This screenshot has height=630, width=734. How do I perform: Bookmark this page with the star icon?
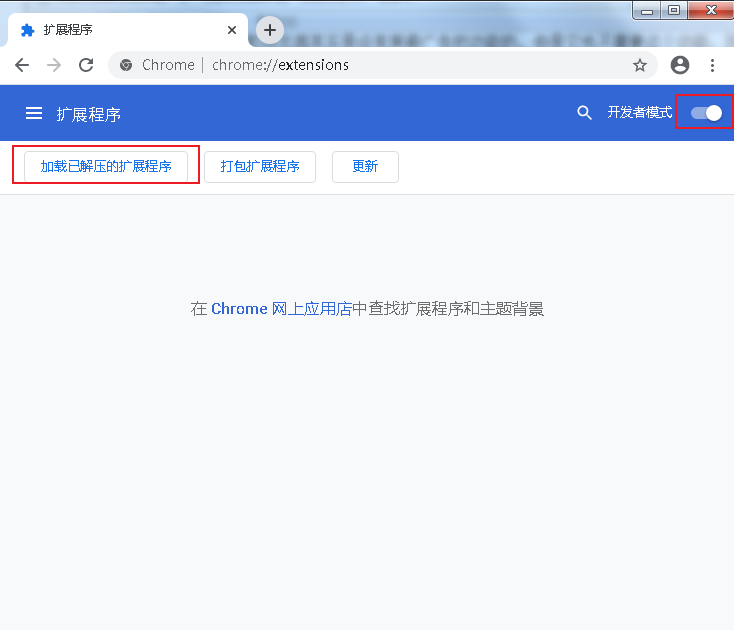pos(639,65)
